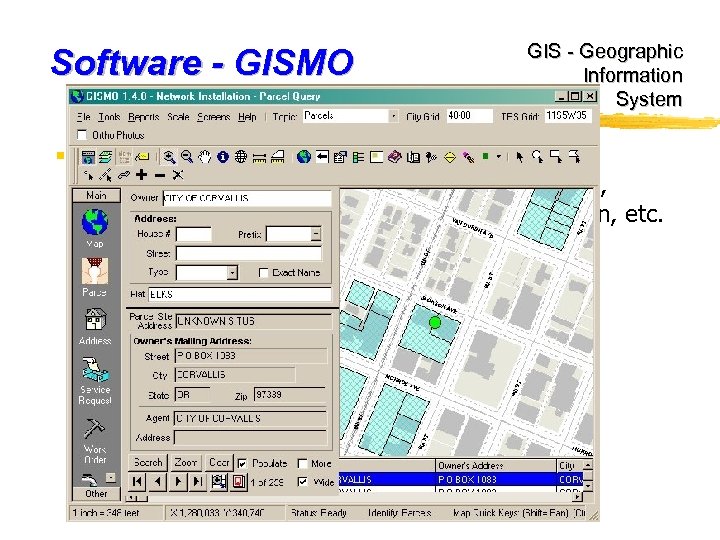This screenshot has width=720, height=540.
Task: Click the minus sign in second toolbar row
Action: [x=160, y=175]
